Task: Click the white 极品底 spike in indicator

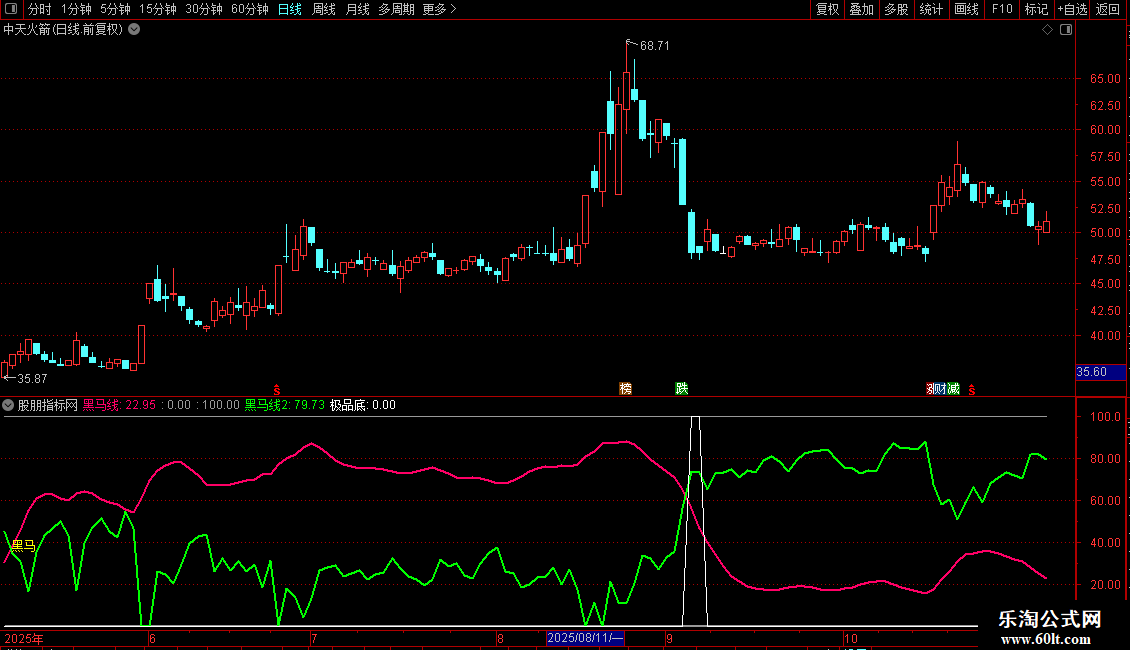Action: pyautogui.click(x=695, y=519)
